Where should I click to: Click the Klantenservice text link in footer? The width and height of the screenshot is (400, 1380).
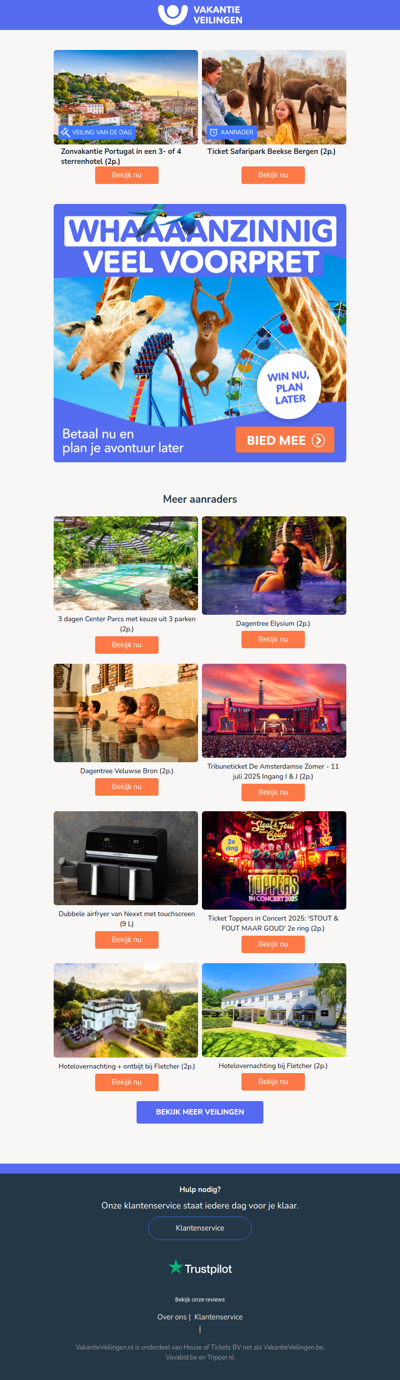(219, 1317)
